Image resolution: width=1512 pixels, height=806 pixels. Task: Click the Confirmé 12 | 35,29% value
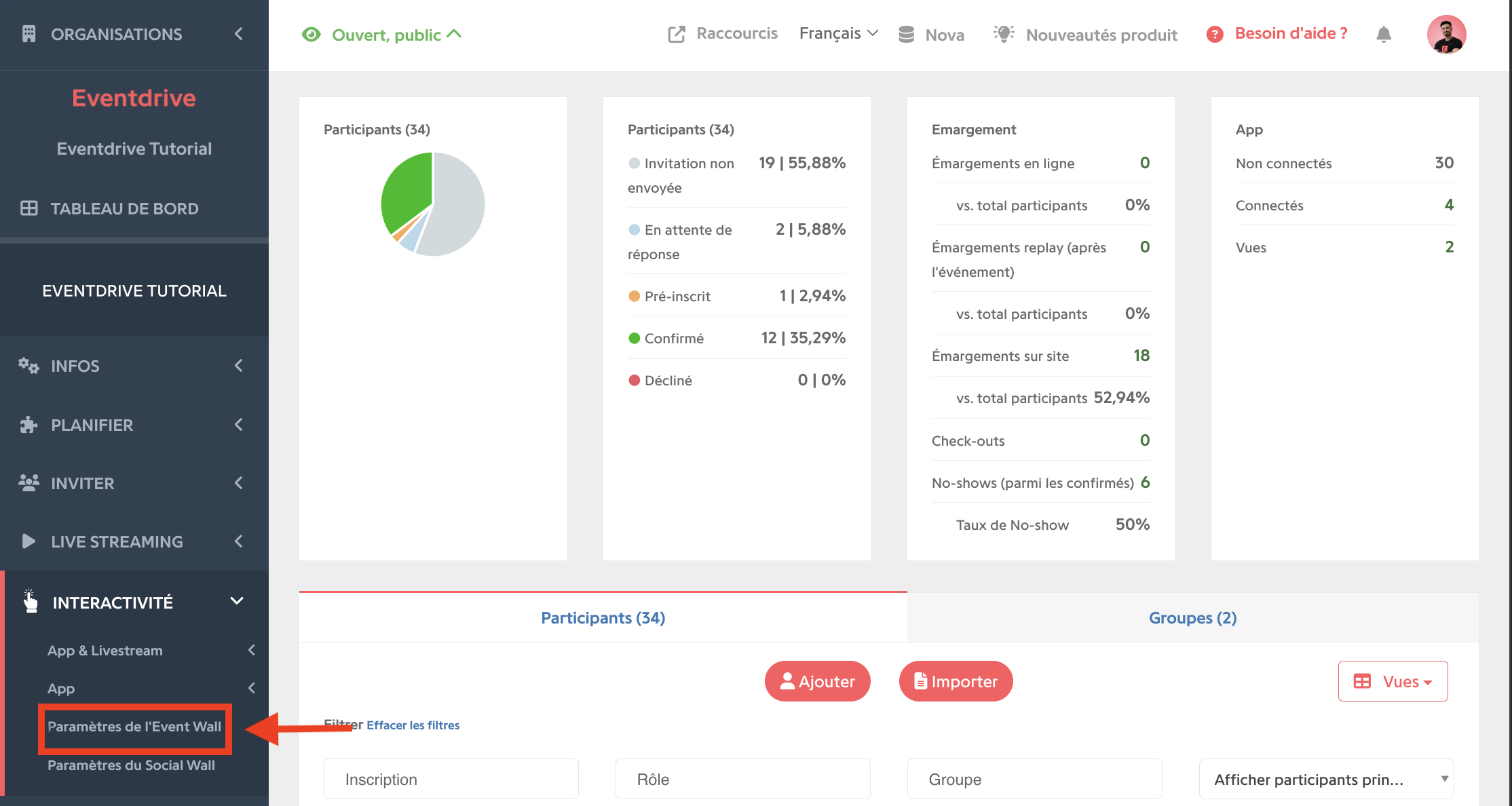[804, 338]
